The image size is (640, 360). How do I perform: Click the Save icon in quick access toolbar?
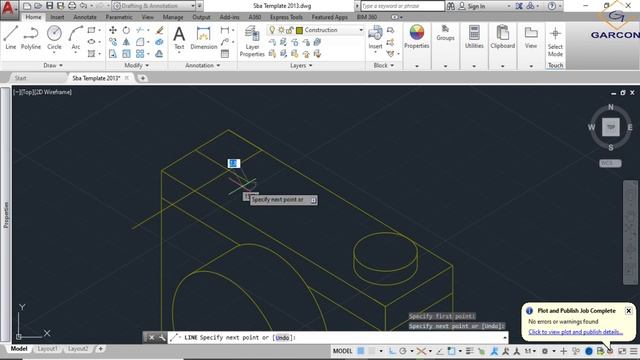coord(49,6)
